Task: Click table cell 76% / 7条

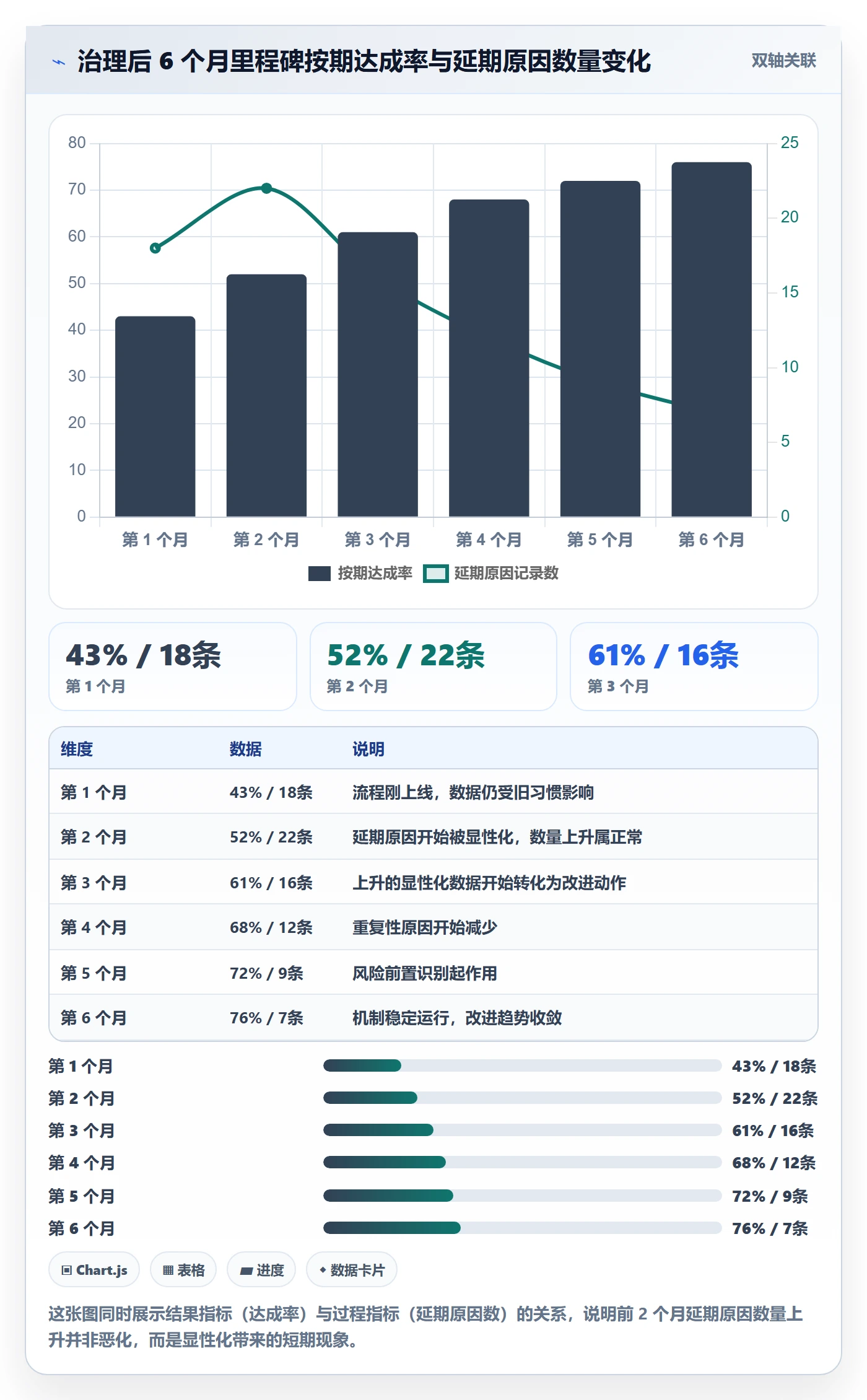Action: point(267,1018)
